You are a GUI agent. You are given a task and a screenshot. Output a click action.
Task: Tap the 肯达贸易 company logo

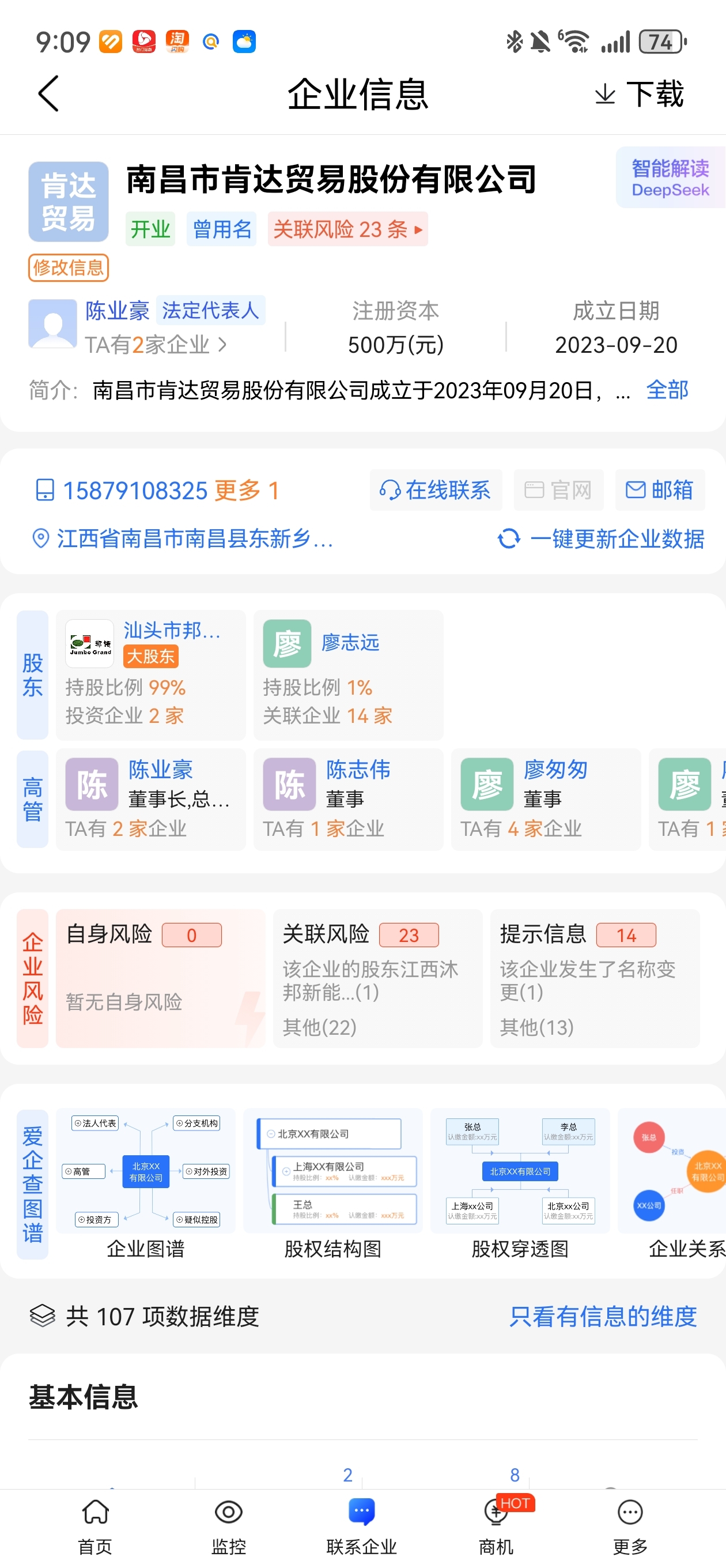pos(69,202)
